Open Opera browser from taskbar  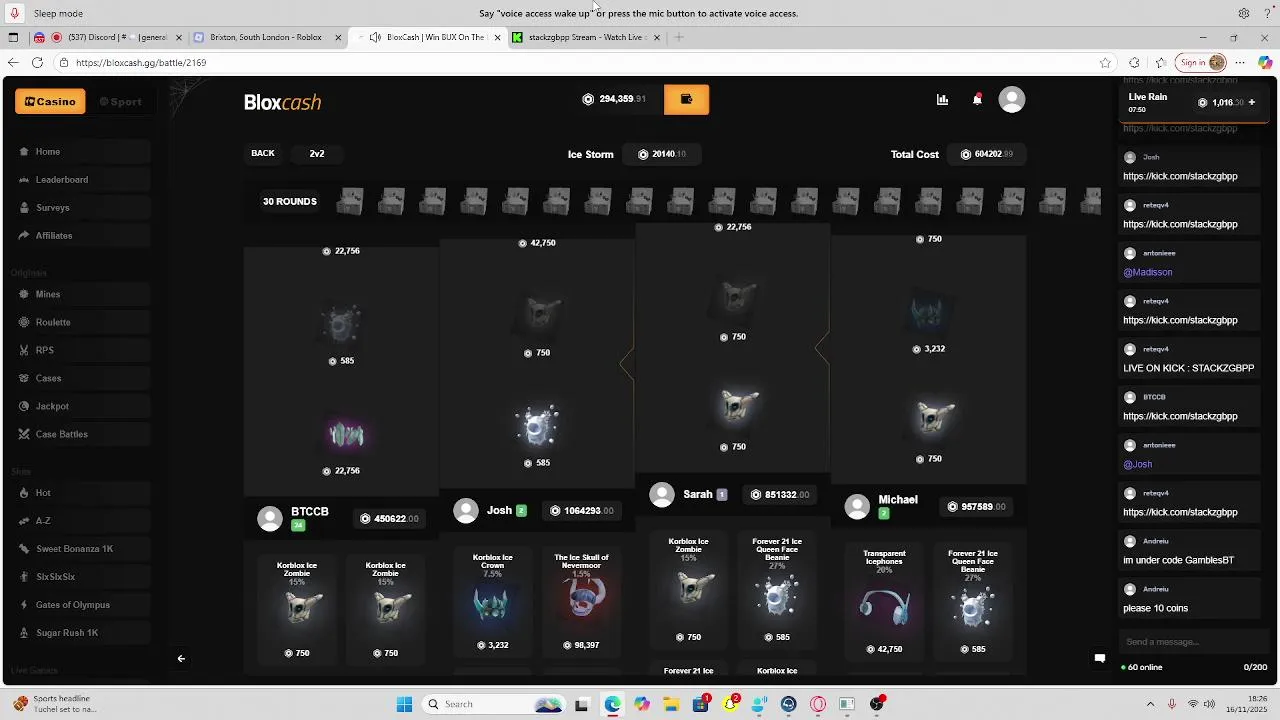click(818, 704)
